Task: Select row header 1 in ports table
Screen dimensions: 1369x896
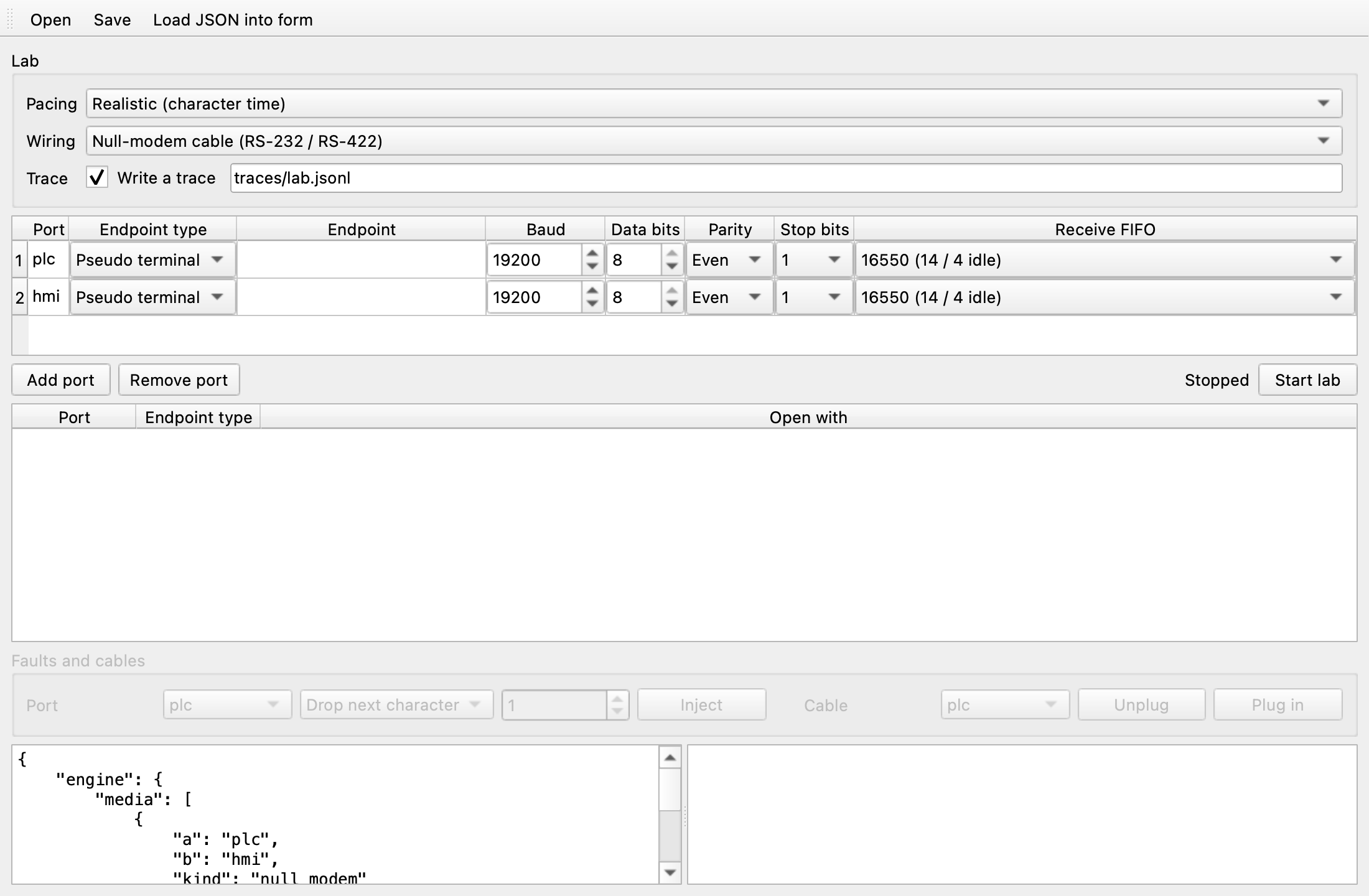Action: click(20, 259)
